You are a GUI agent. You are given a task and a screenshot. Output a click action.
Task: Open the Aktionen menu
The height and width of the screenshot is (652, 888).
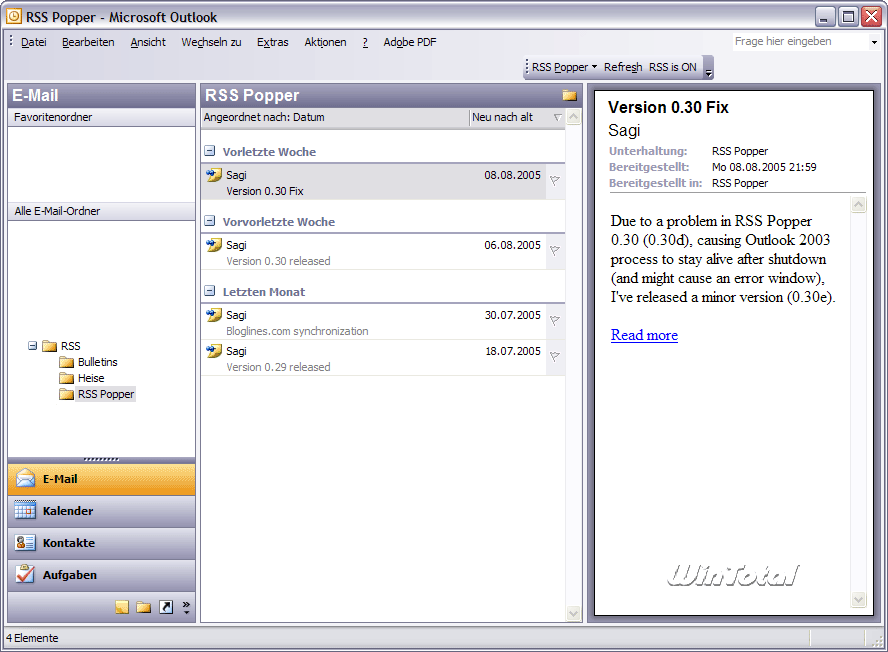(x=325, y=42)
